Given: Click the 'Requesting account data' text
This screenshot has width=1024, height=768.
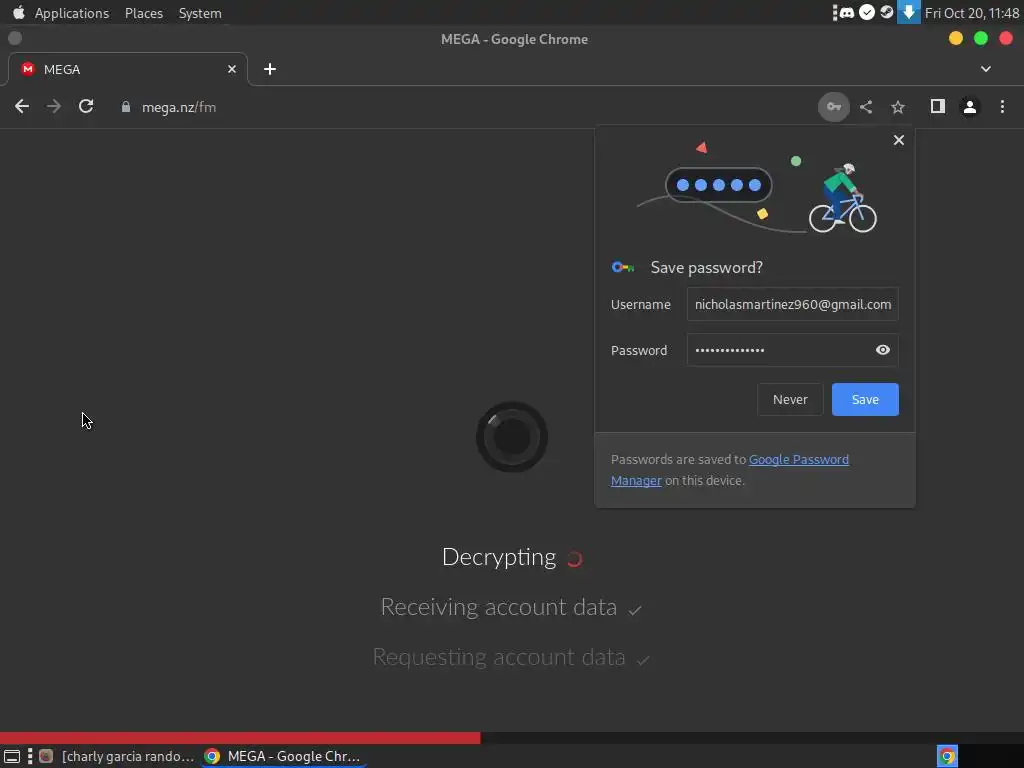Looking at the screenshot, I should pyautogui.click(x=499, y=656).
